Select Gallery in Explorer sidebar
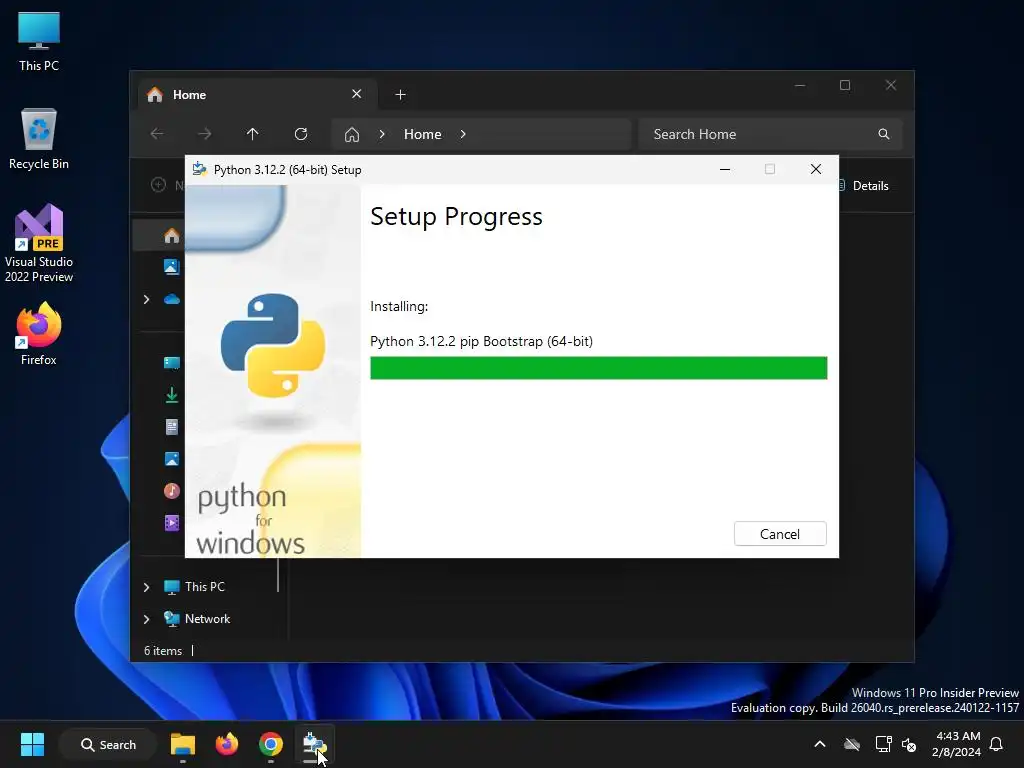This screenshot has height=768, width=1024. click(171, 266)
